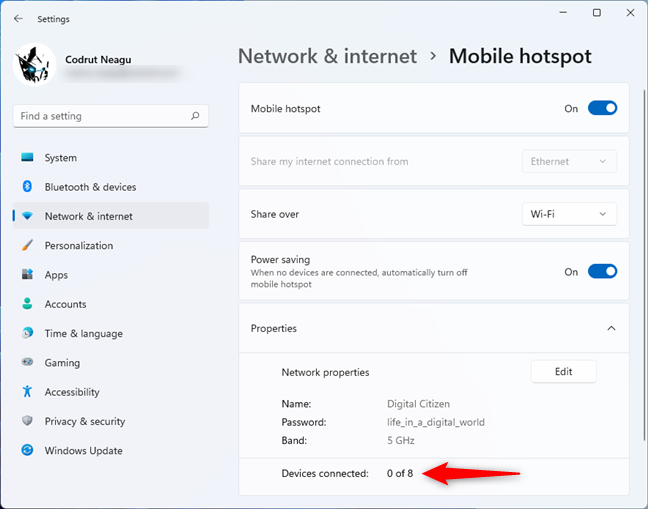Click the Personalization paintbrush icon
This screenshot has height=509, width=648.
[27, 245]
